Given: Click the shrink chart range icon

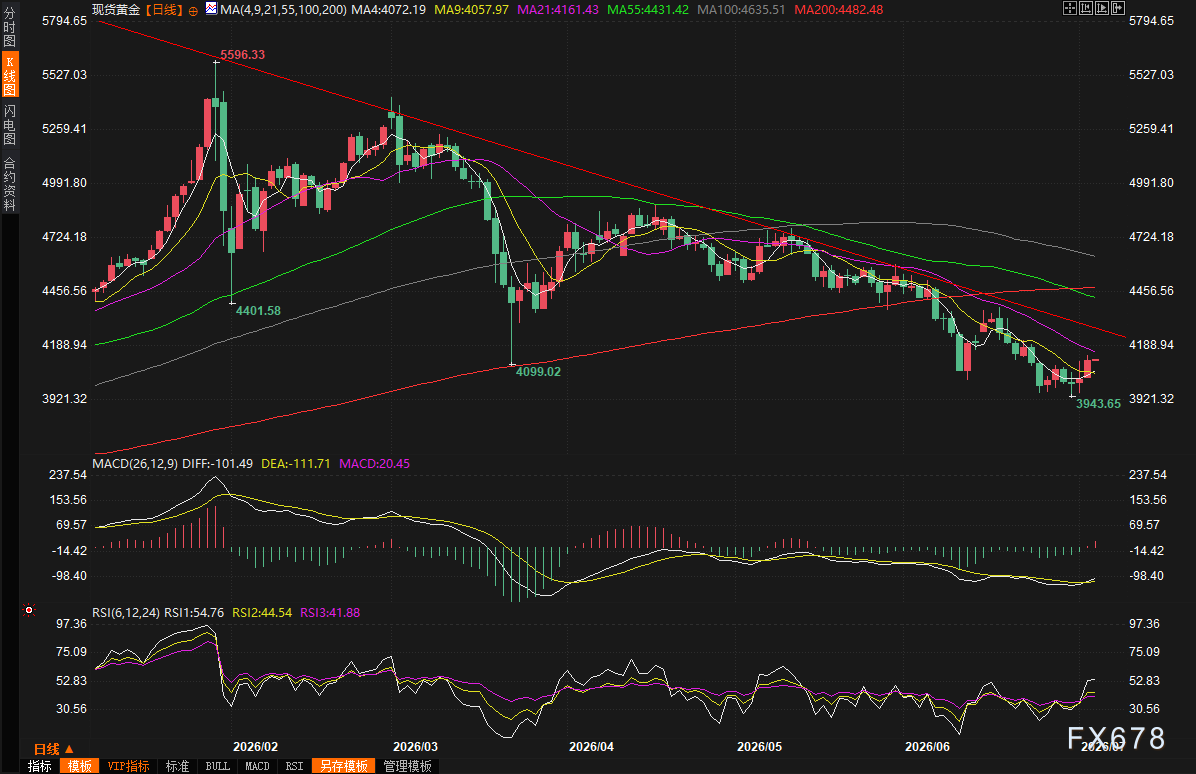Looking at the screenshot, I should (1086, 8).
